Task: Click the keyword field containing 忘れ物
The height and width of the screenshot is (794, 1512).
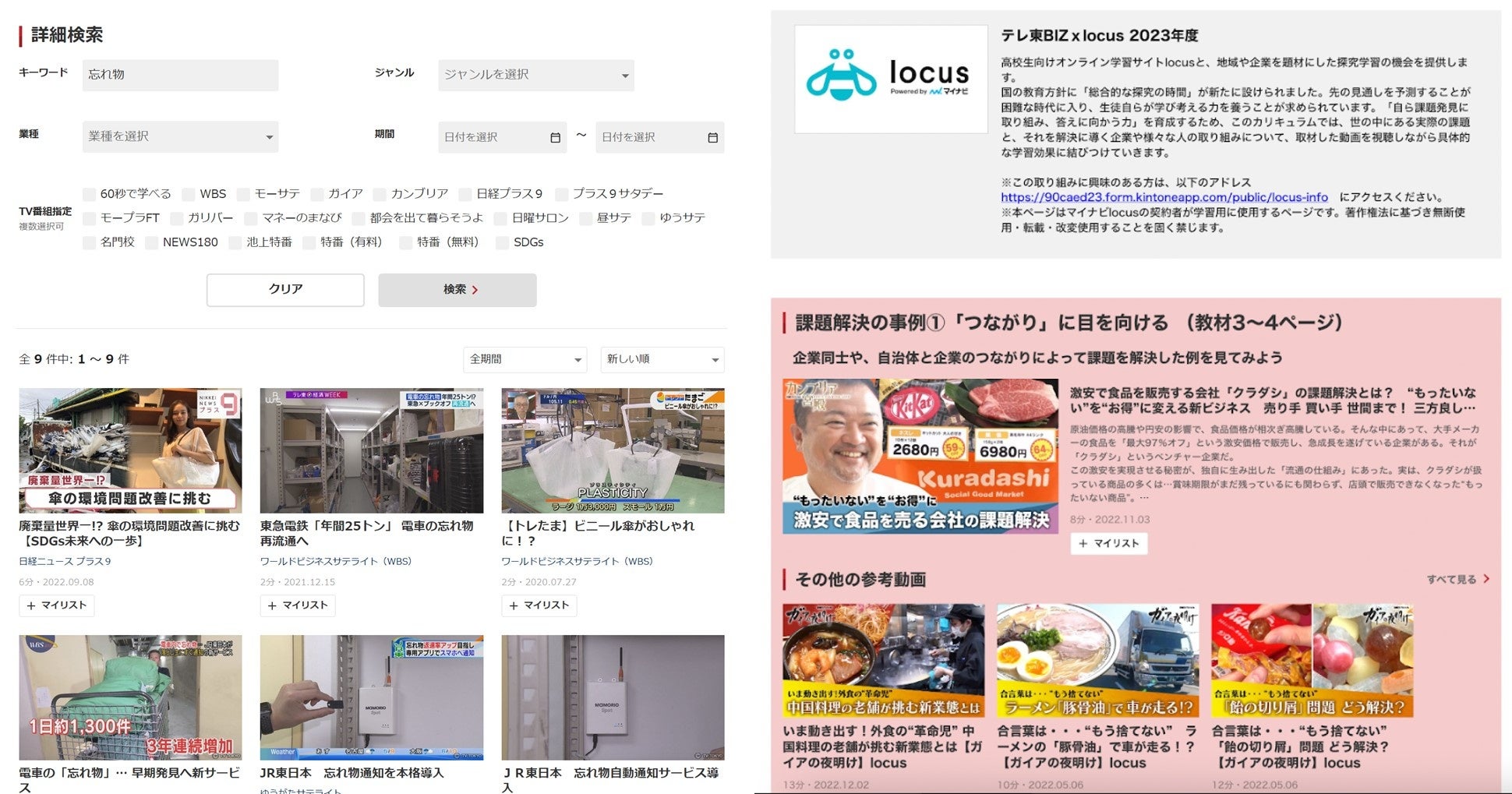Action: [x=180, y=75]
